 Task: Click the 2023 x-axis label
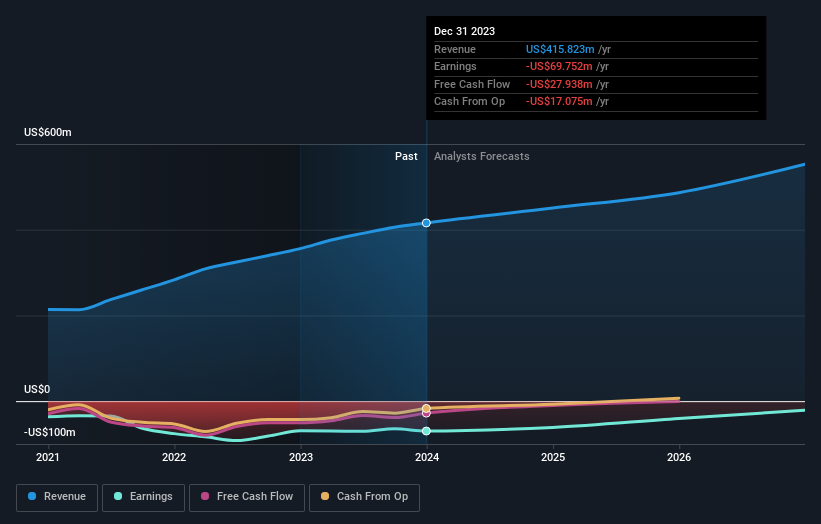pyautogui.click(x=301, y=457)
